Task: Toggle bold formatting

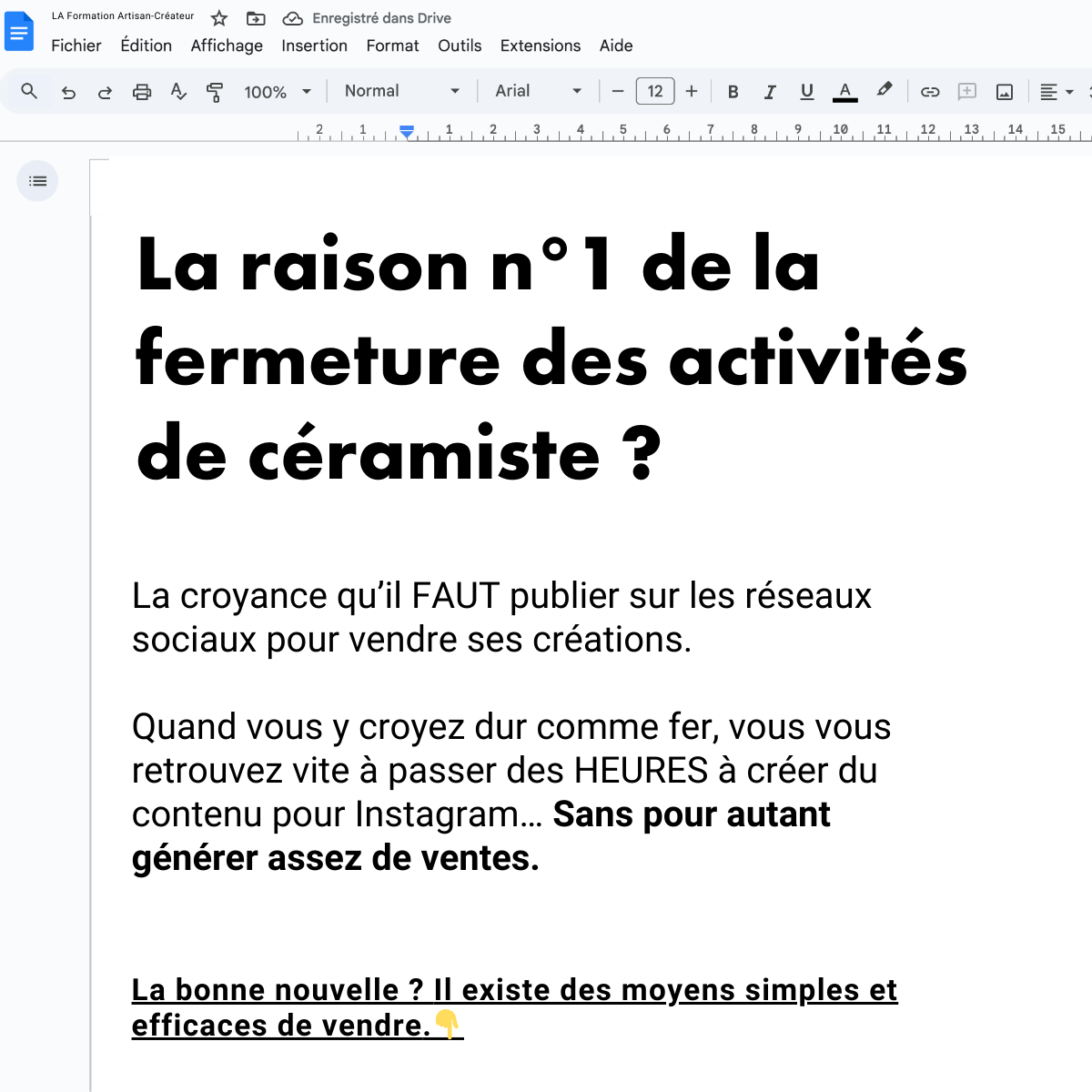Action: coord(733,92)
